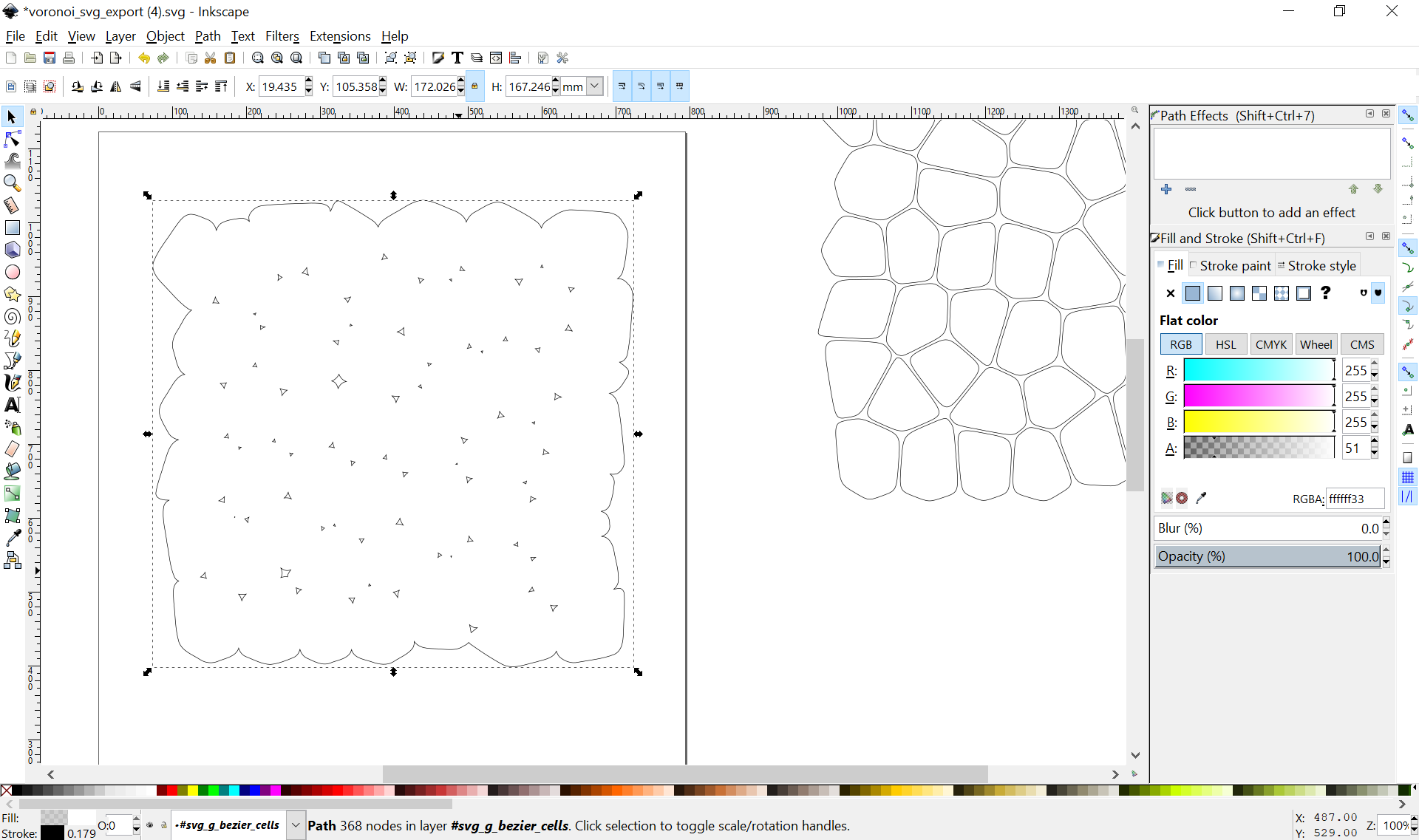
Task: Click the Cut scissors icon
Action: point(211,58)
